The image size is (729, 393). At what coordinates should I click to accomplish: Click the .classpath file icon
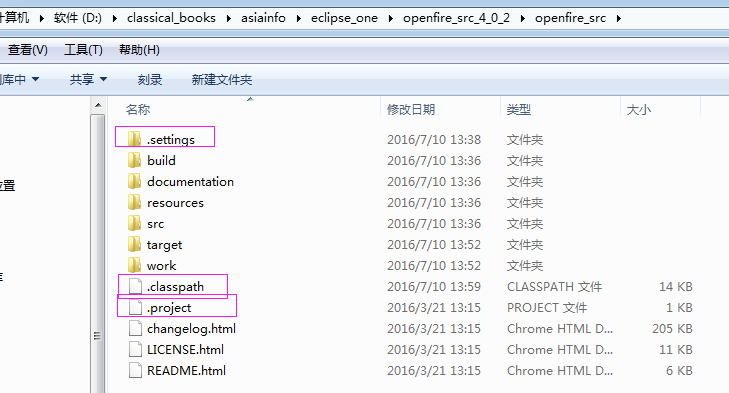[135, 286]
